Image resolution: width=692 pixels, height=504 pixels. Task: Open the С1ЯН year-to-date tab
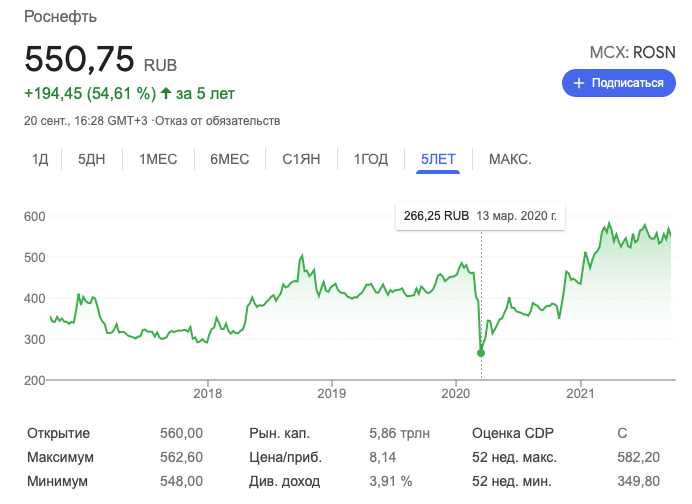pyautogui.click(x=301, y=159)
